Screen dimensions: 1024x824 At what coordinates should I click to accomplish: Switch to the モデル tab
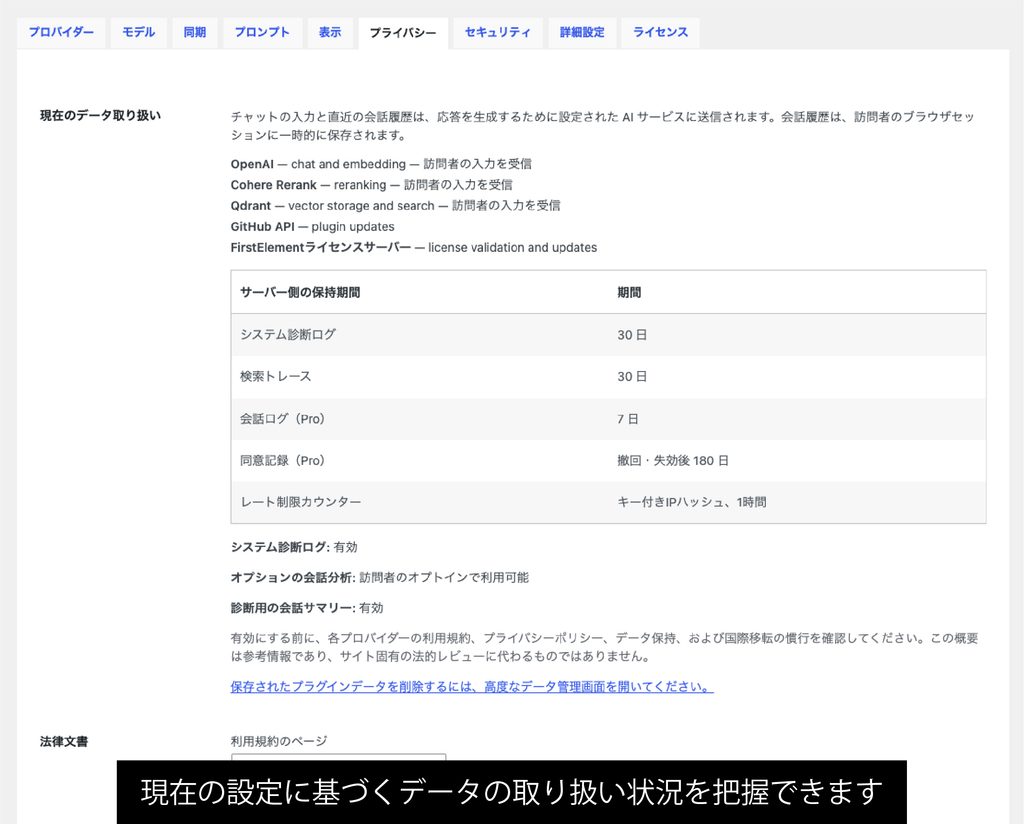point(138,32)
